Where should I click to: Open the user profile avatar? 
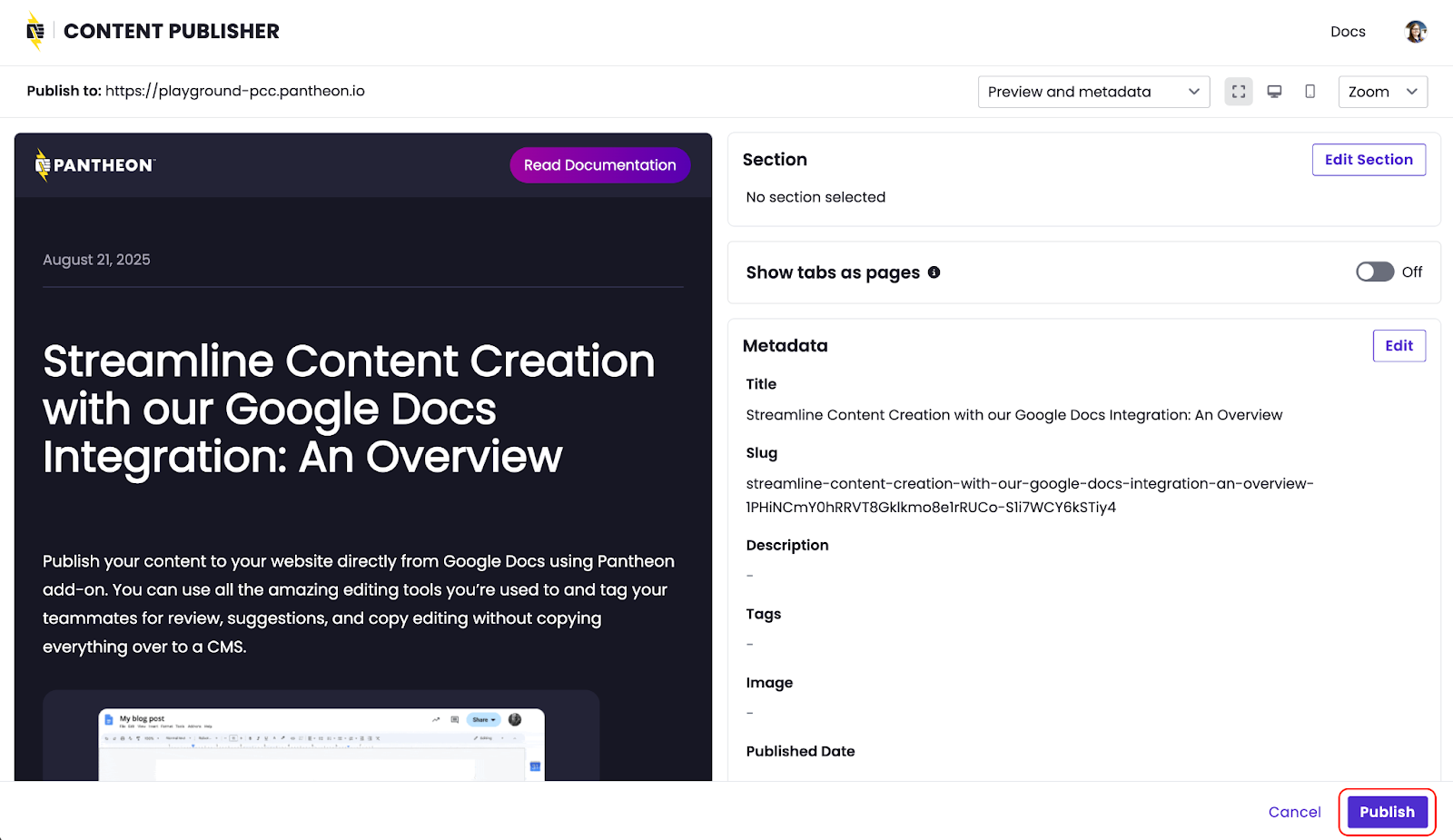(x=1415, y=32)
